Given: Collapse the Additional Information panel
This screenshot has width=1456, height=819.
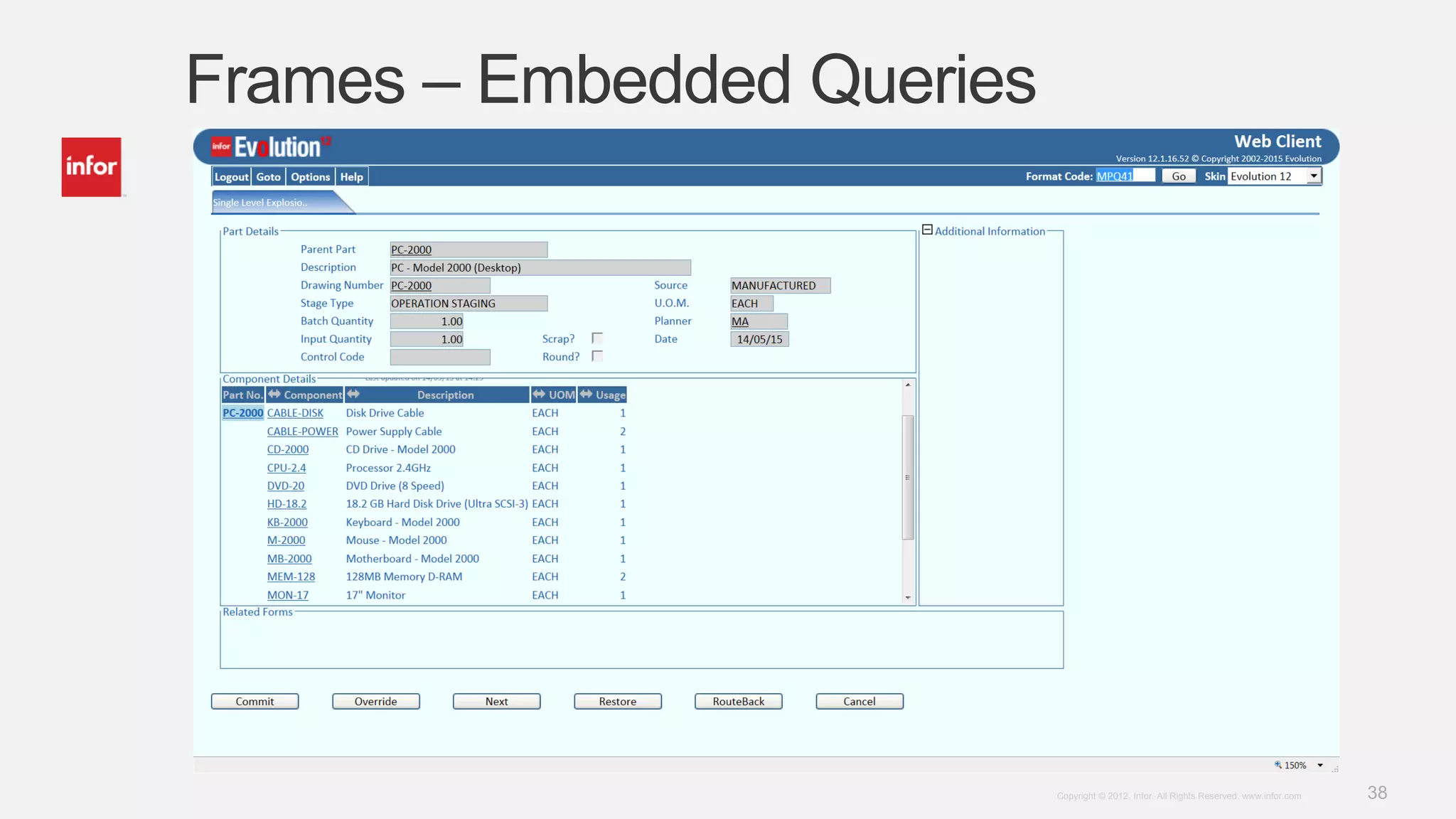Looking at the screenshot, I should [x=927, y=230].
